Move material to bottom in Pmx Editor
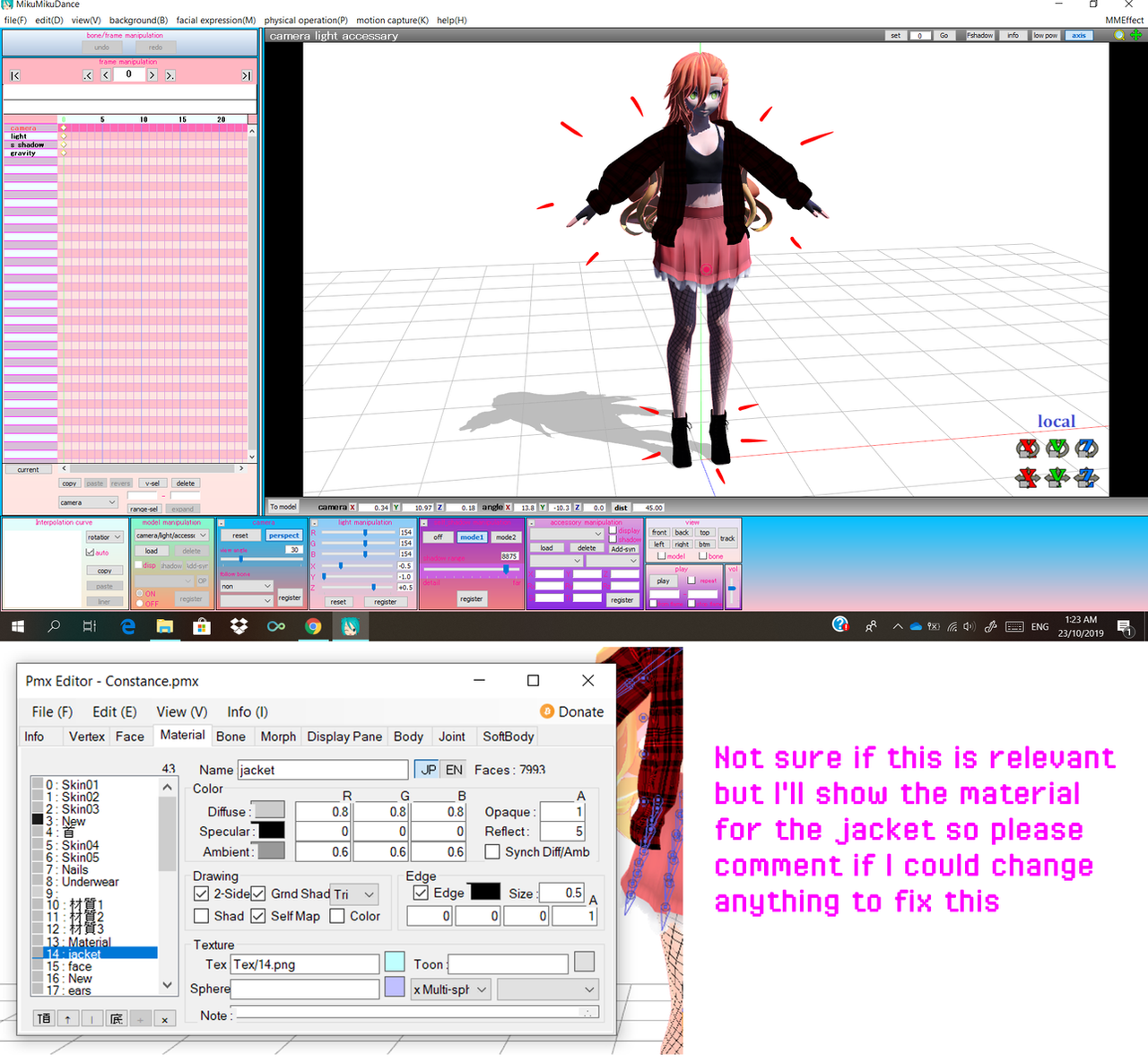Screen dimensions: 1148x1064 [x=117, y=1019]
